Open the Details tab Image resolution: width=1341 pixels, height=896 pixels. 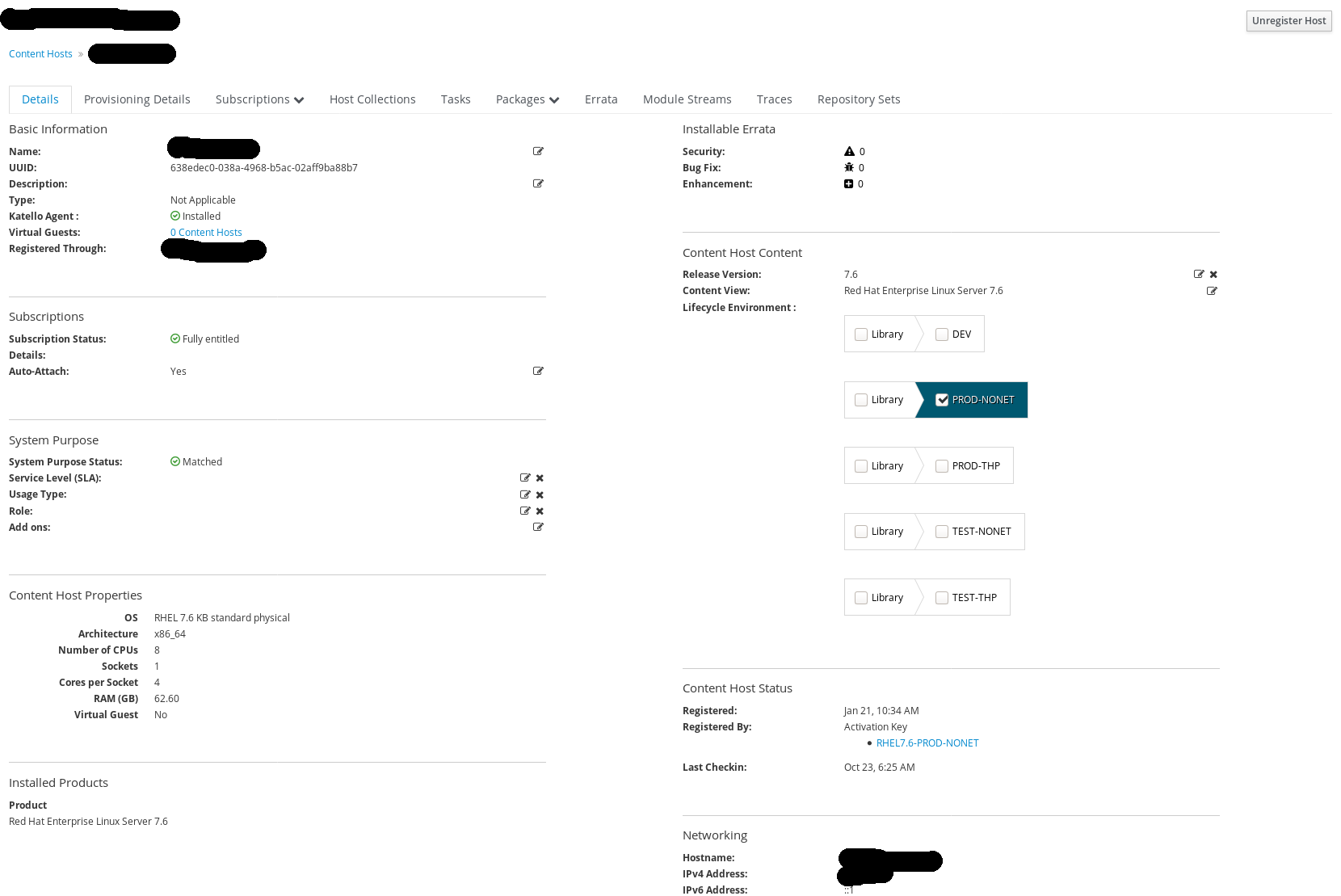point(40,99)
